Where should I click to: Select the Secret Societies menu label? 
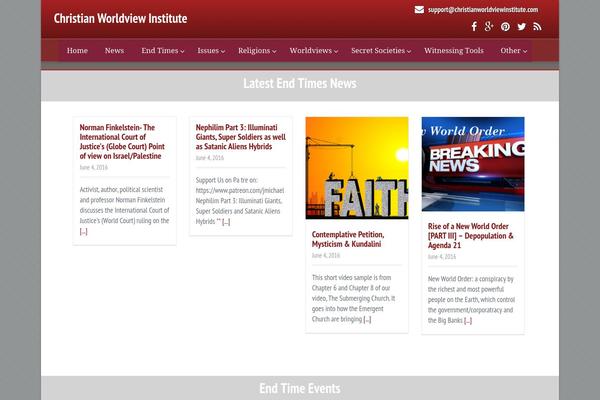(x=378, y=51)
